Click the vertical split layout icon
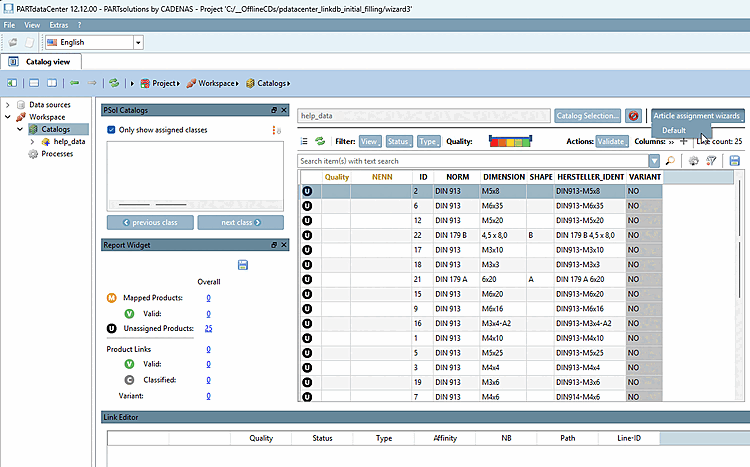 point(52,83)
